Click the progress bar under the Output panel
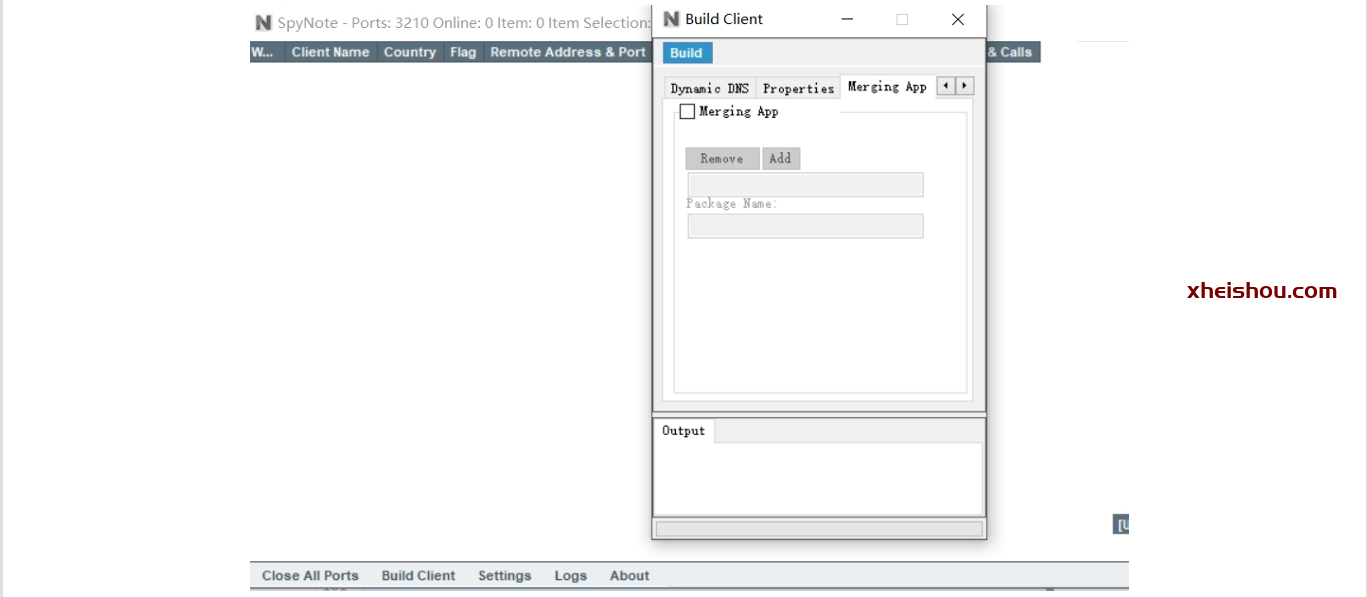 pos(819,528)
